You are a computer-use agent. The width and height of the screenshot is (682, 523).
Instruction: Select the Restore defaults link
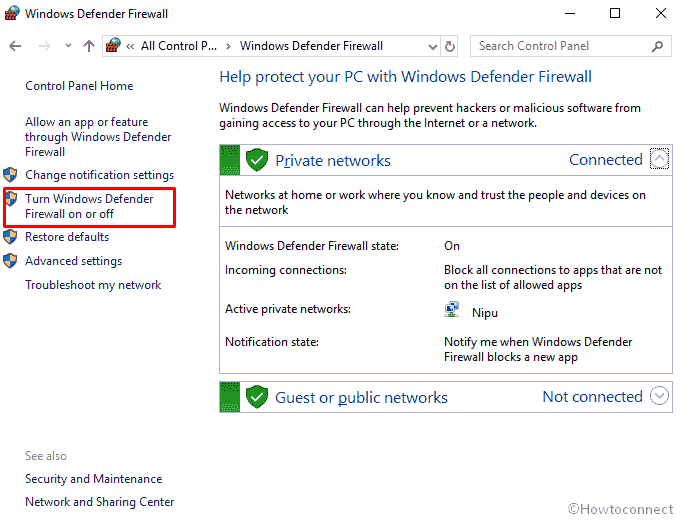point(67,237)
